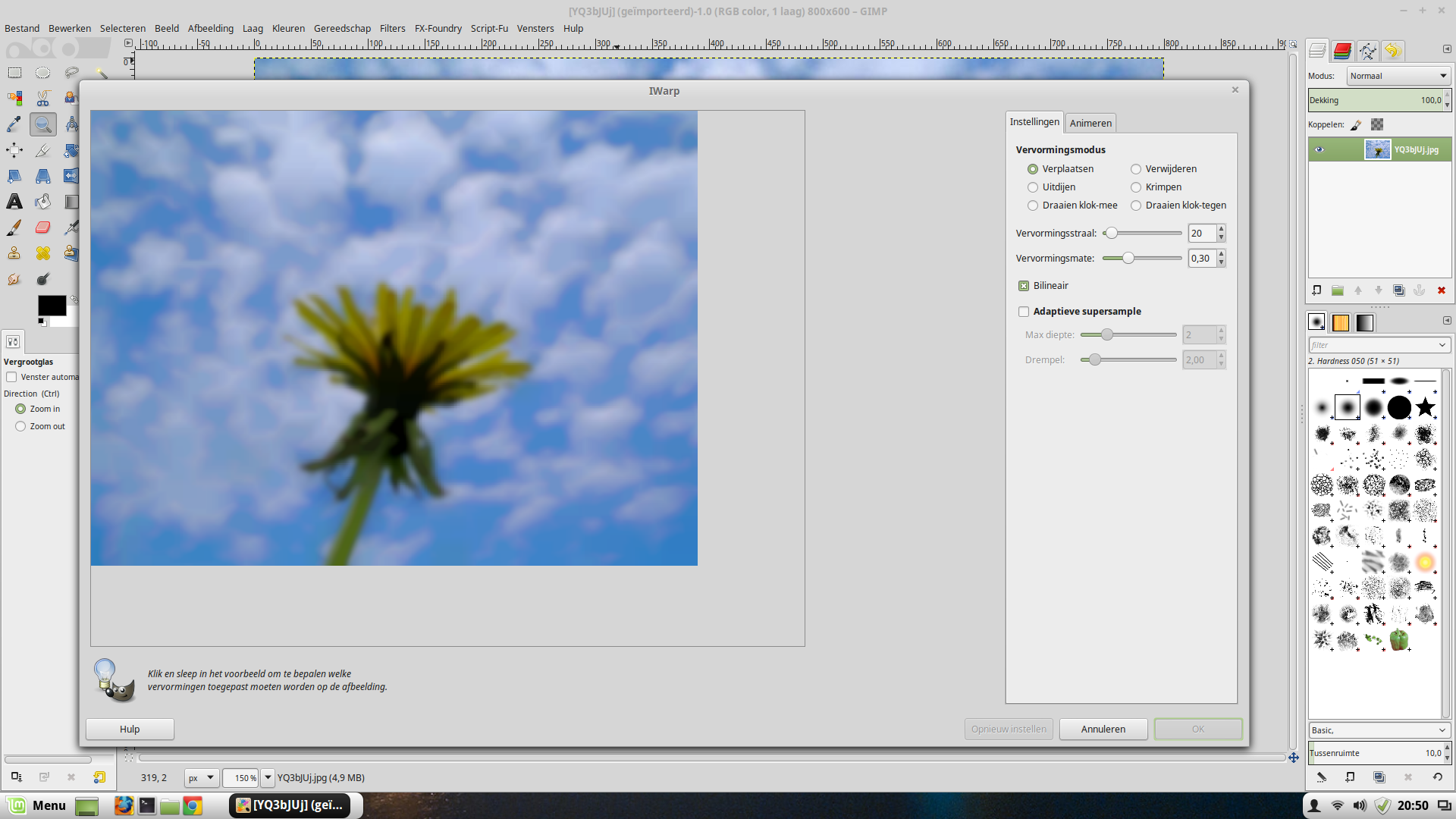Select the Uitdijen deform mode
Image resolution: width=1456 pixels, height=819 pixels.
coord(1052,187)
